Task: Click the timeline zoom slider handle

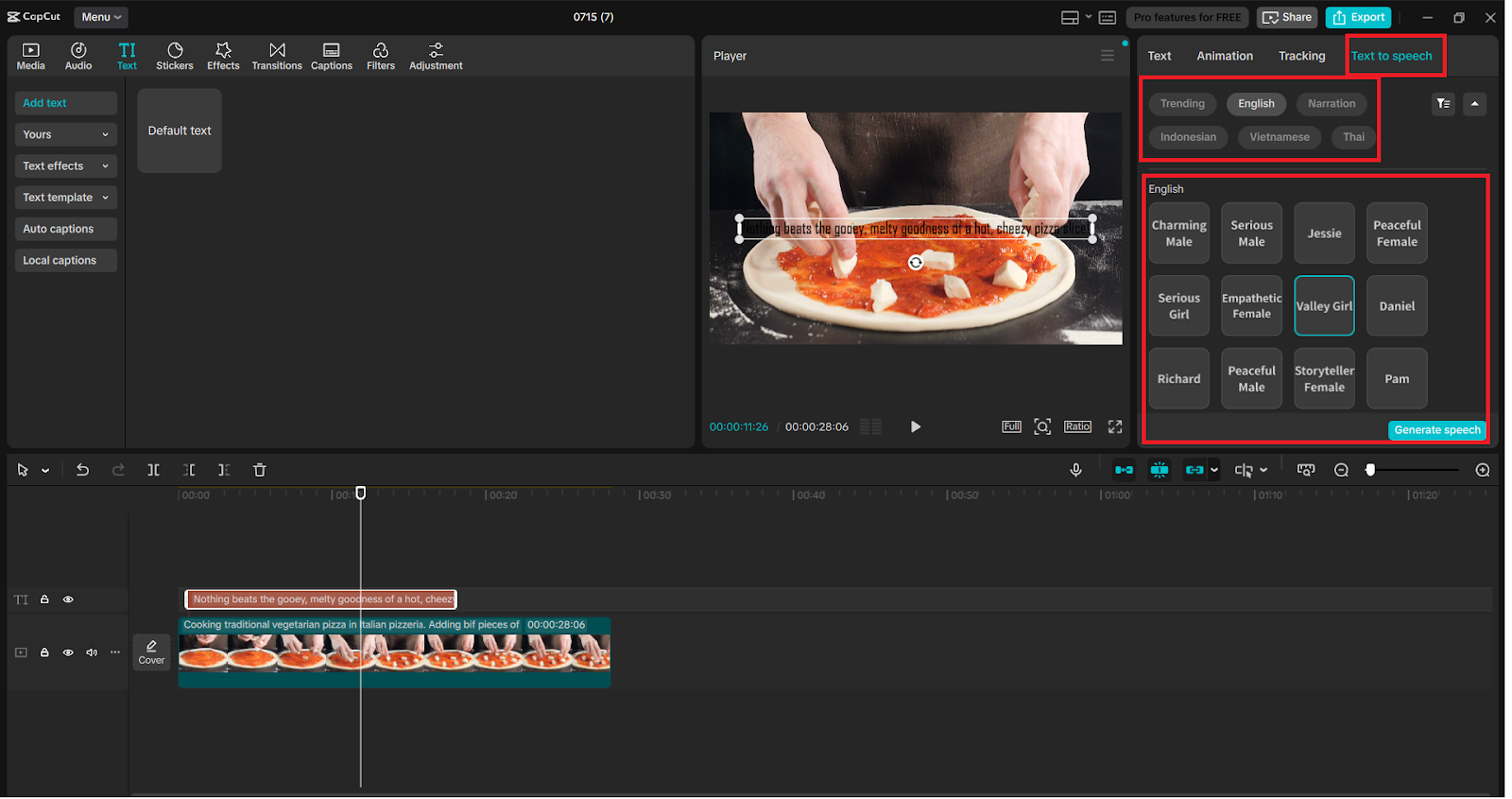Action: point(1370,470)
